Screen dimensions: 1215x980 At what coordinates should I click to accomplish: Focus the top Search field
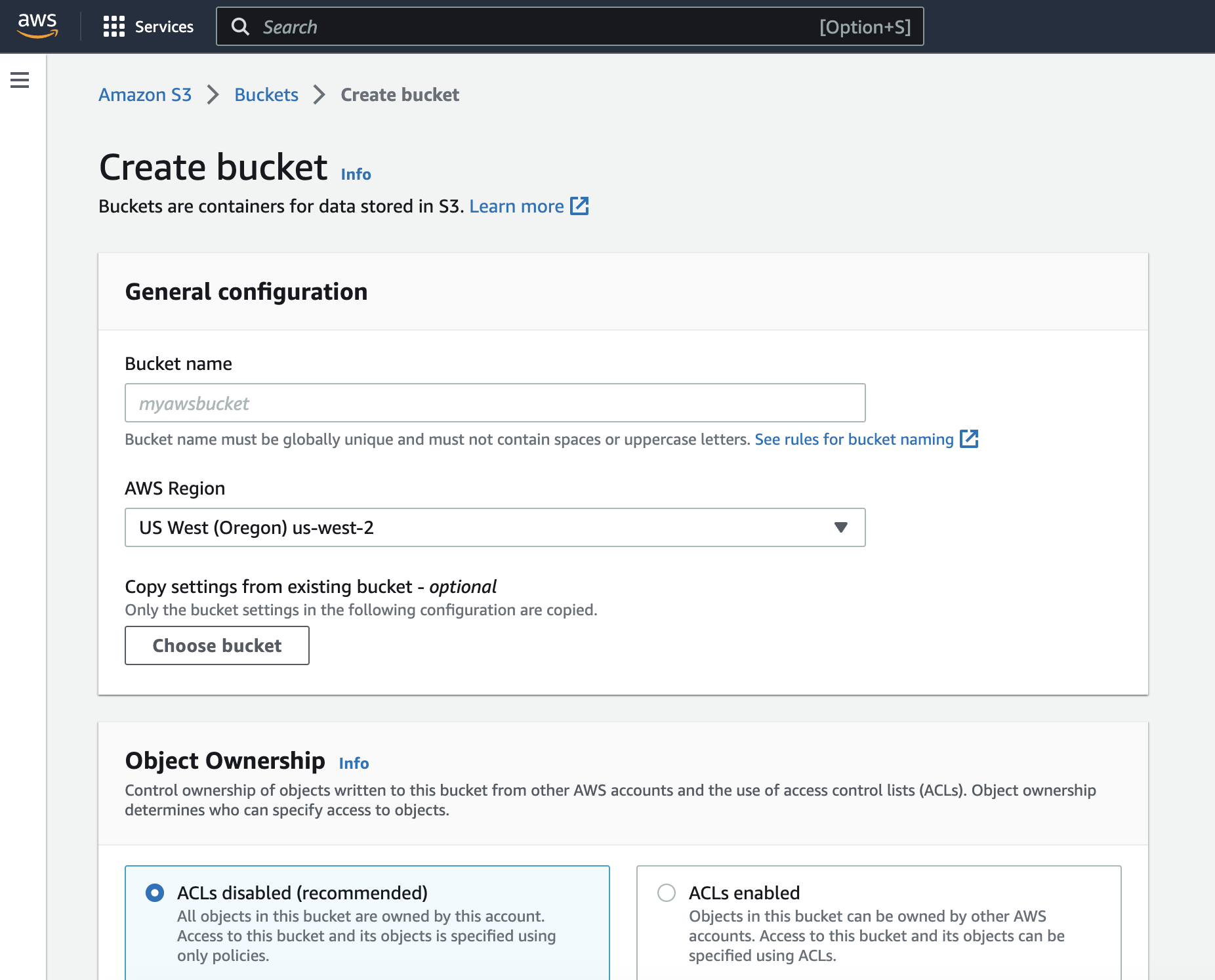click(x=569, y=27)
